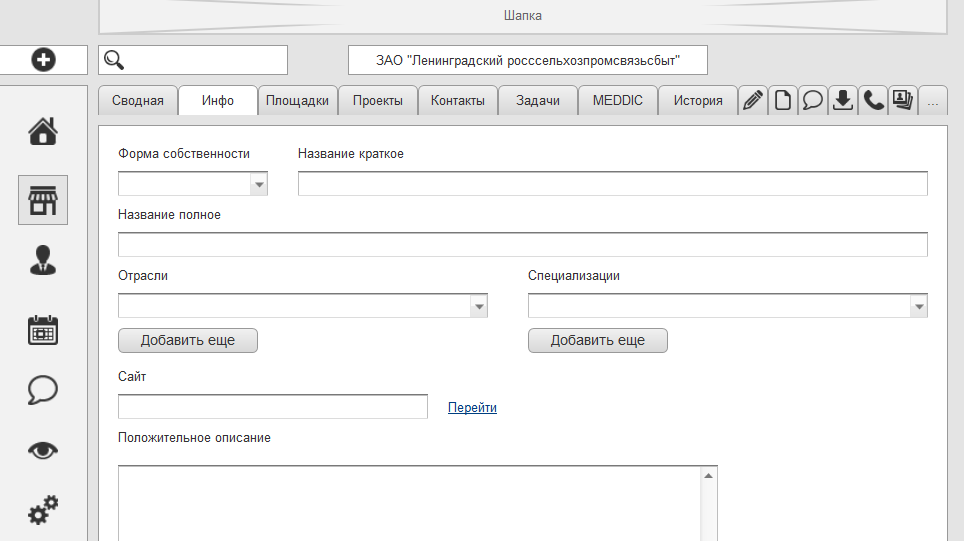Switch to the Проекты tab
The width and height of the screenshot is (964, 541).
pyautogui.click(x=378, y=100)
